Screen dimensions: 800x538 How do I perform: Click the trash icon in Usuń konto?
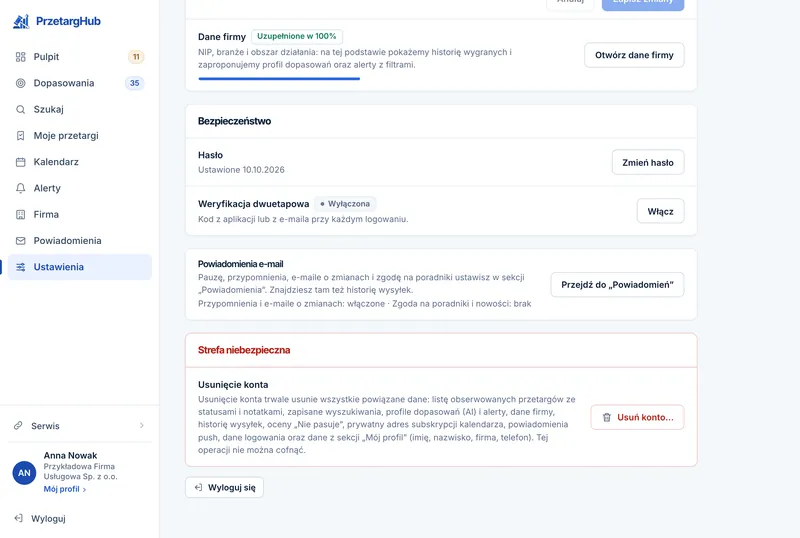(x=607, y=417)
